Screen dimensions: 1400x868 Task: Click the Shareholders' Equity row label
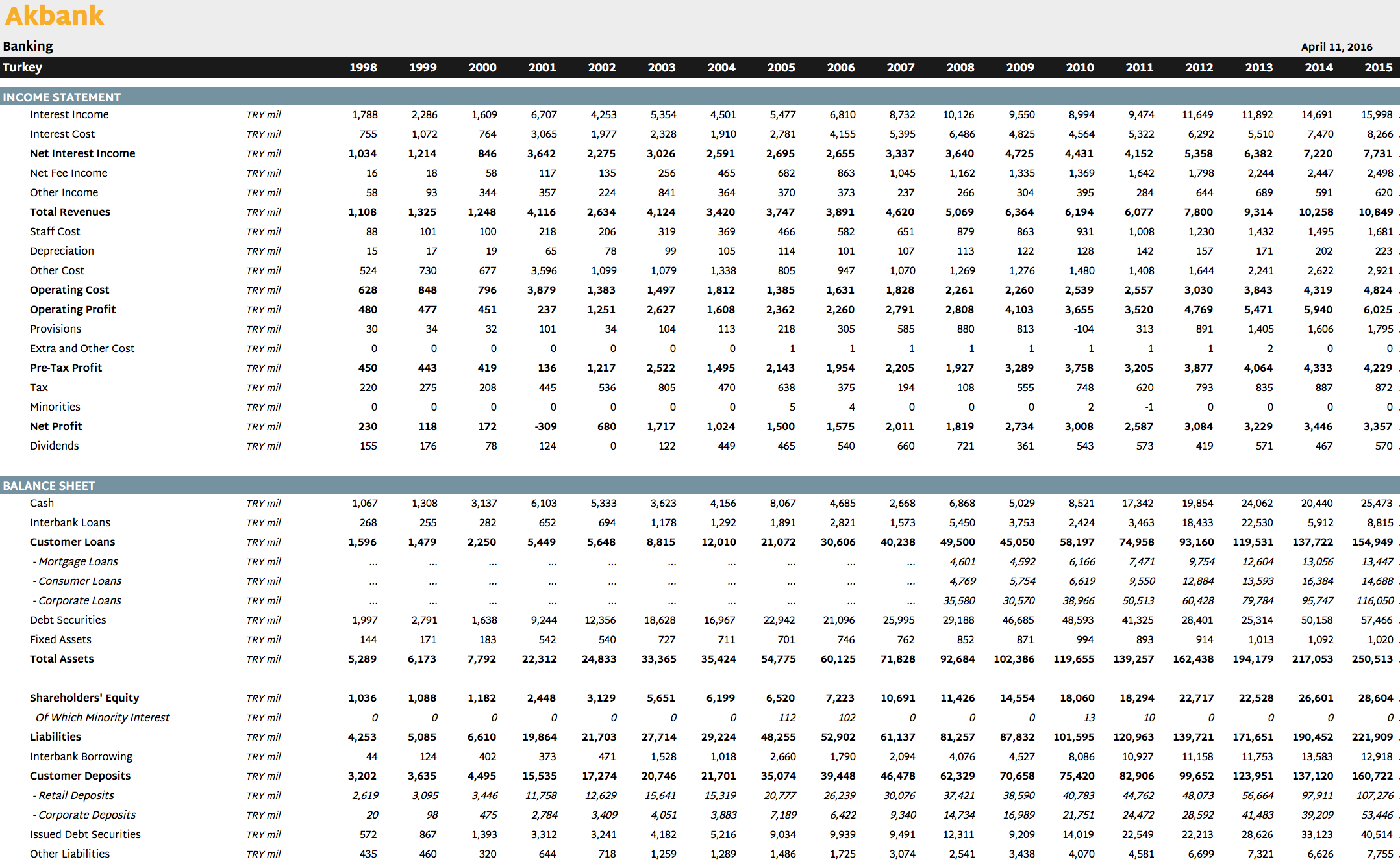click(84, 698)
